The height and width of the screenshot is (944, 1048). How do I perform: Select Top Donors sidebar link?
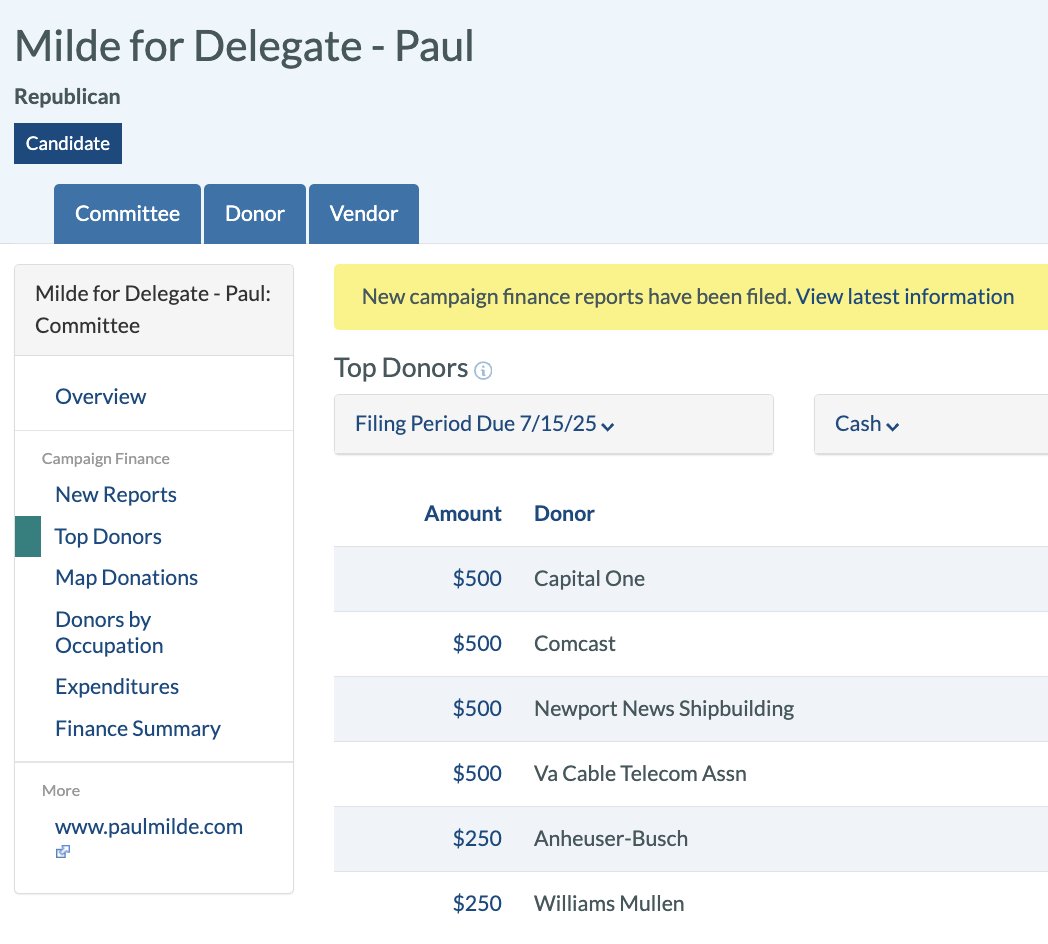pyautogui.click(x=108, y=537)
